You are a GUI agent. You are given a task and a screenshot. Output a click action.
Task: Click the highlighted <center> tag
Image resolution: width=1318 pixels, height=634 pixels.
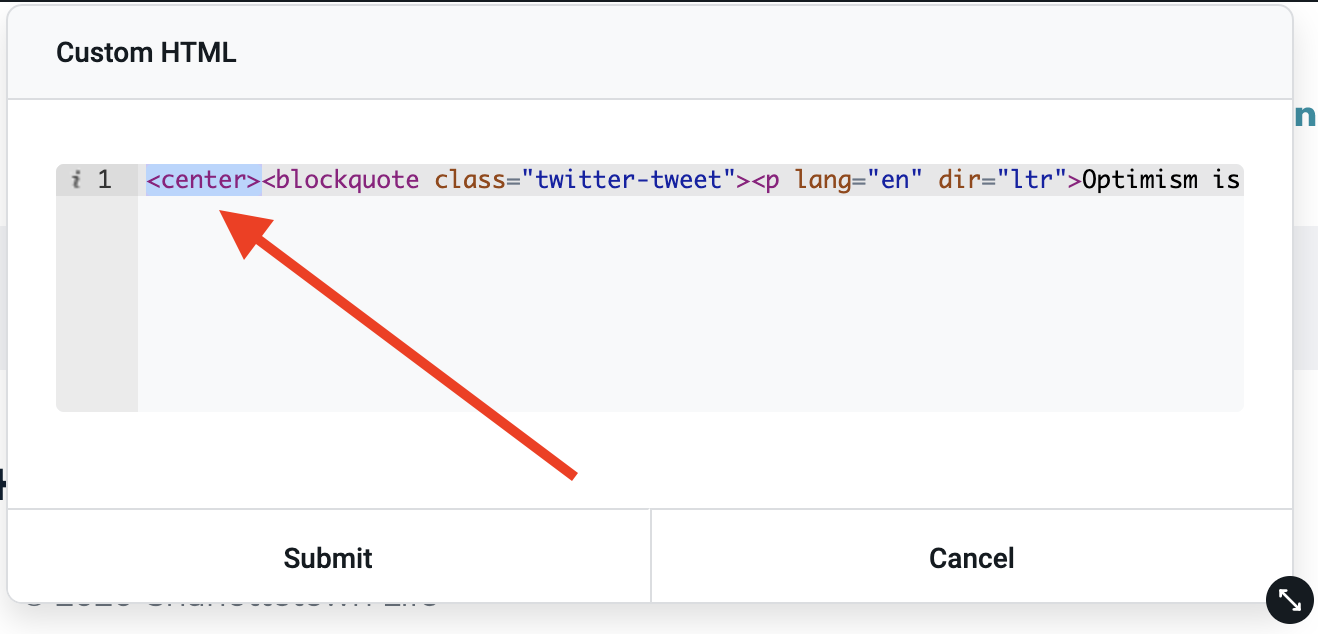(204, 180)
